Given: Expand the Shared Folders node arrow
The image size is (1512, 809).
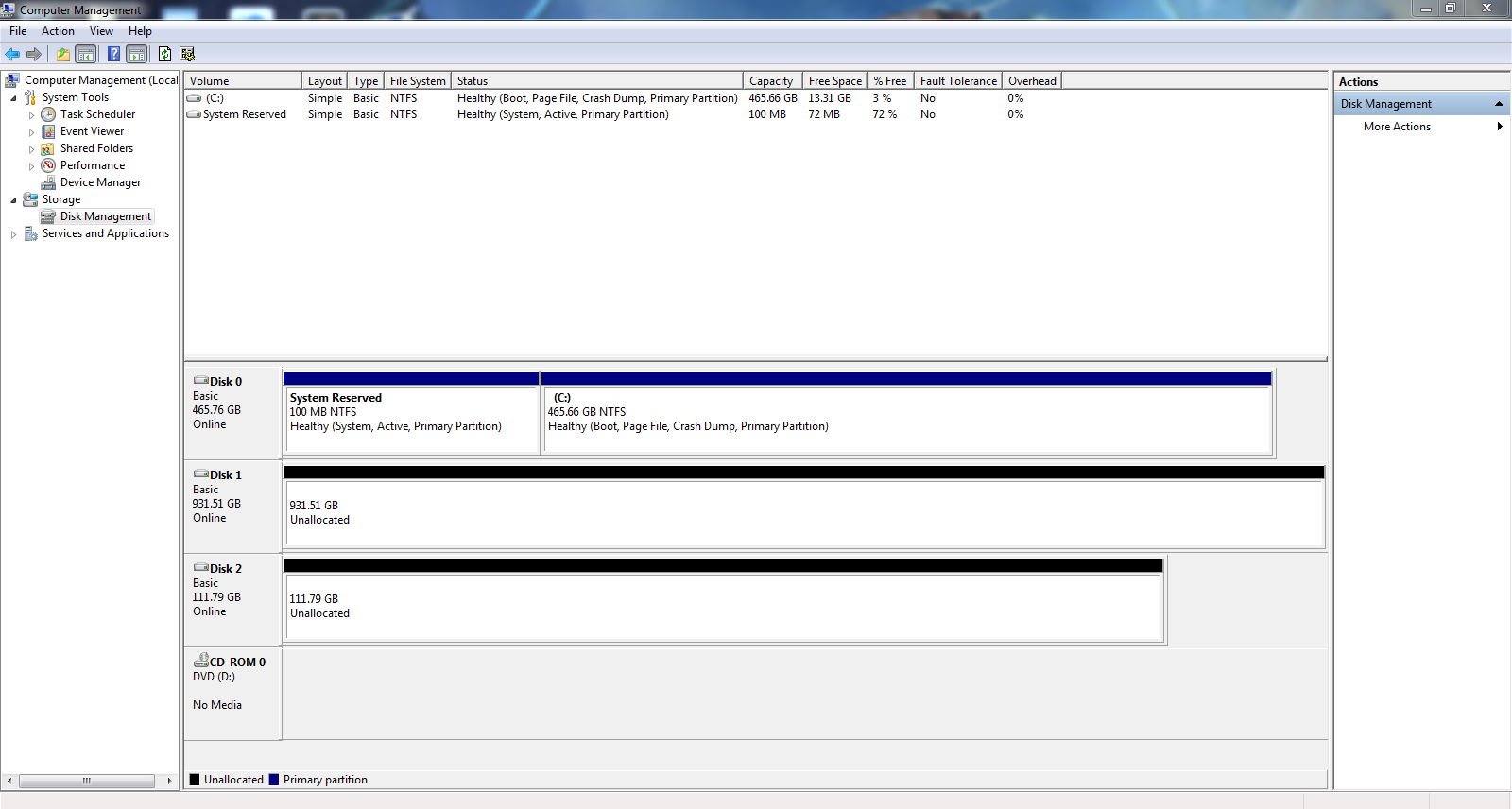Looking at the screenshot, I should tap(31, 149).
